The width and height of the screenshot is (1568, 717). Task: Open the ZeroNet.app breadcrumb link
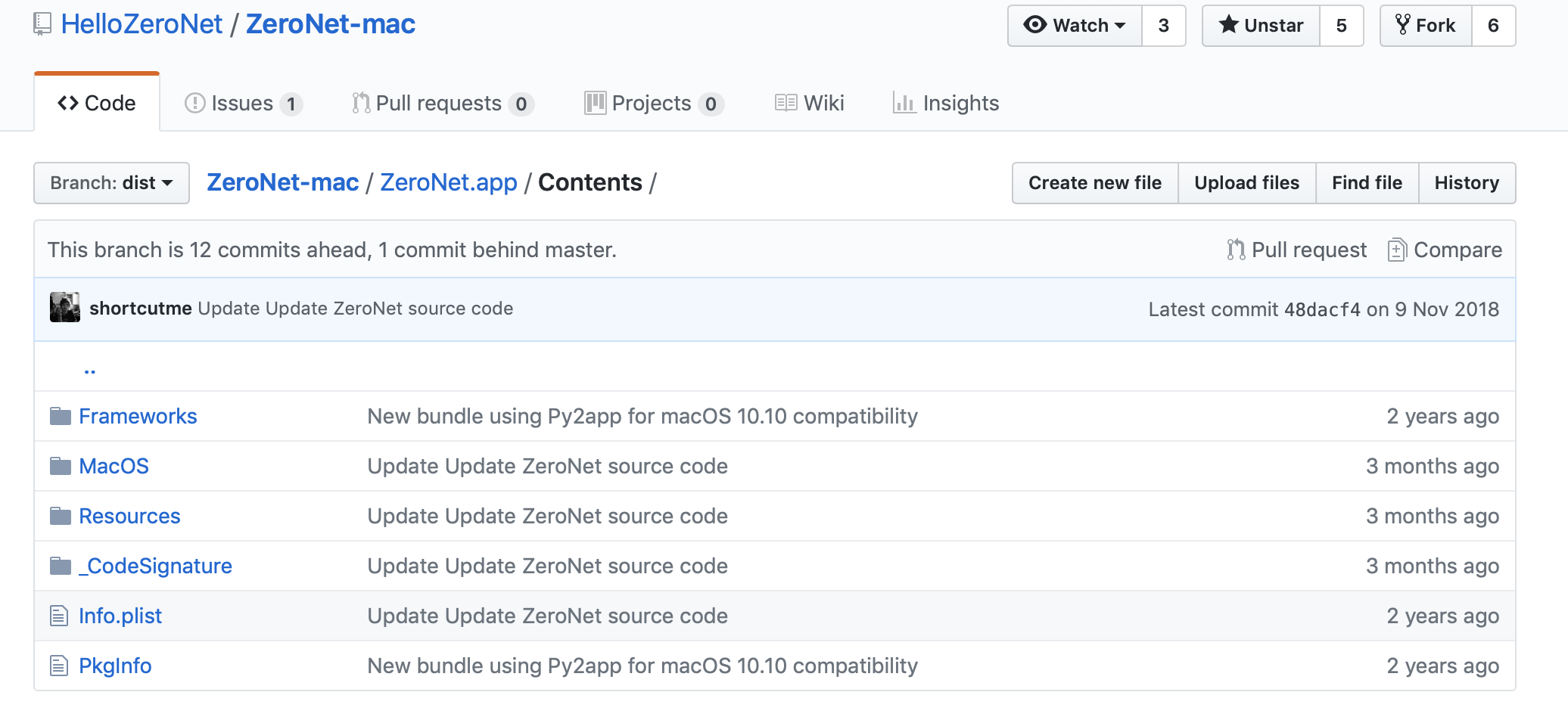click(x=448, y=182)
